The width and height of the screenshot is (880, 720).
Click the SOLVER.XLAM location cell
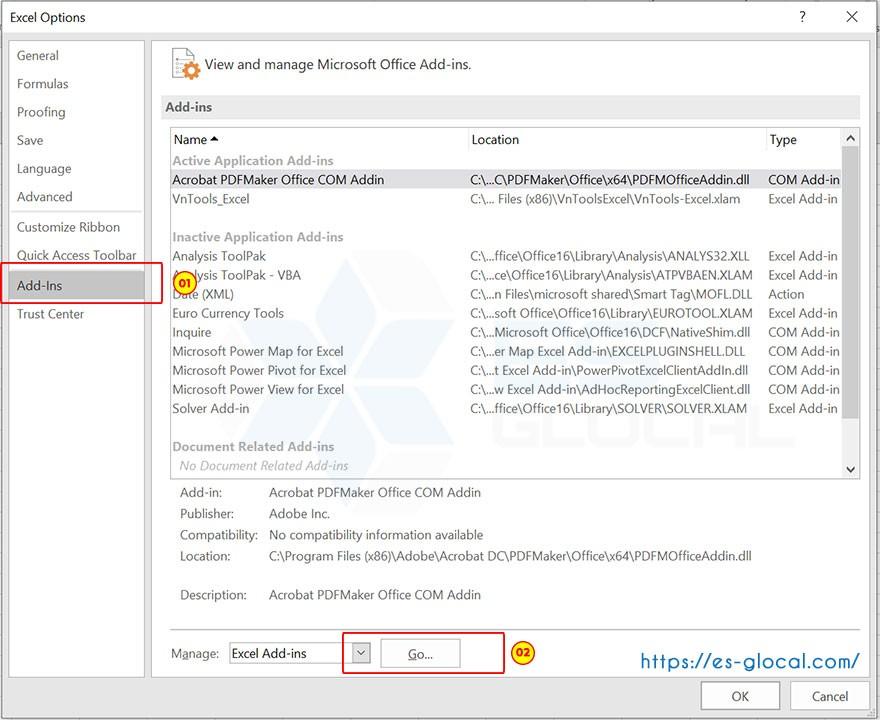tap(608, 409)
